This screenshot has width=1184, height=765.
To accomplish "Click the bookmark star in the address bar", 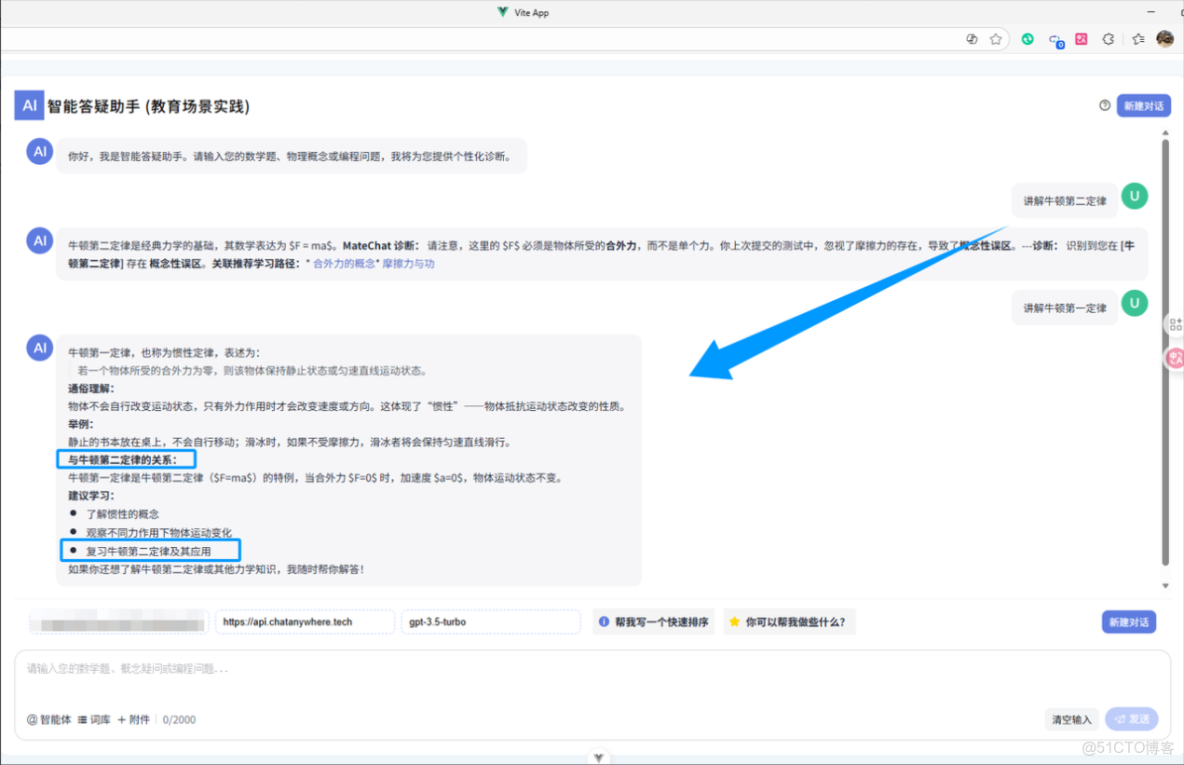I will (996, 38).
